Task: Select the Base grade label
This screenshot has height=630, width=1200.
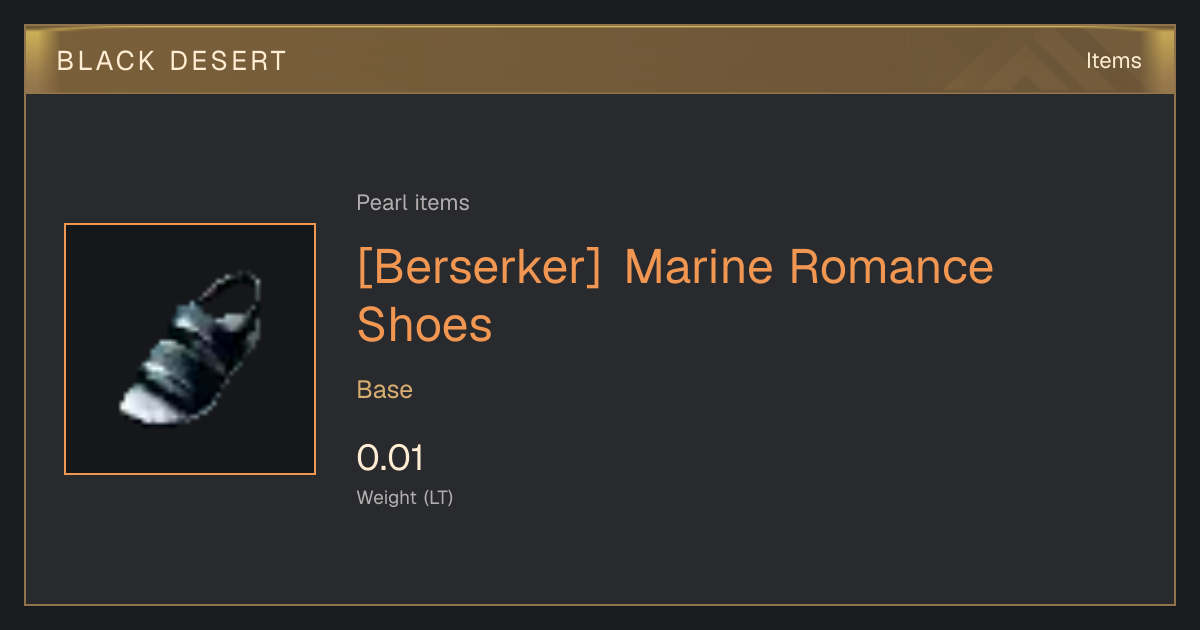Action: tap(385, 389)
